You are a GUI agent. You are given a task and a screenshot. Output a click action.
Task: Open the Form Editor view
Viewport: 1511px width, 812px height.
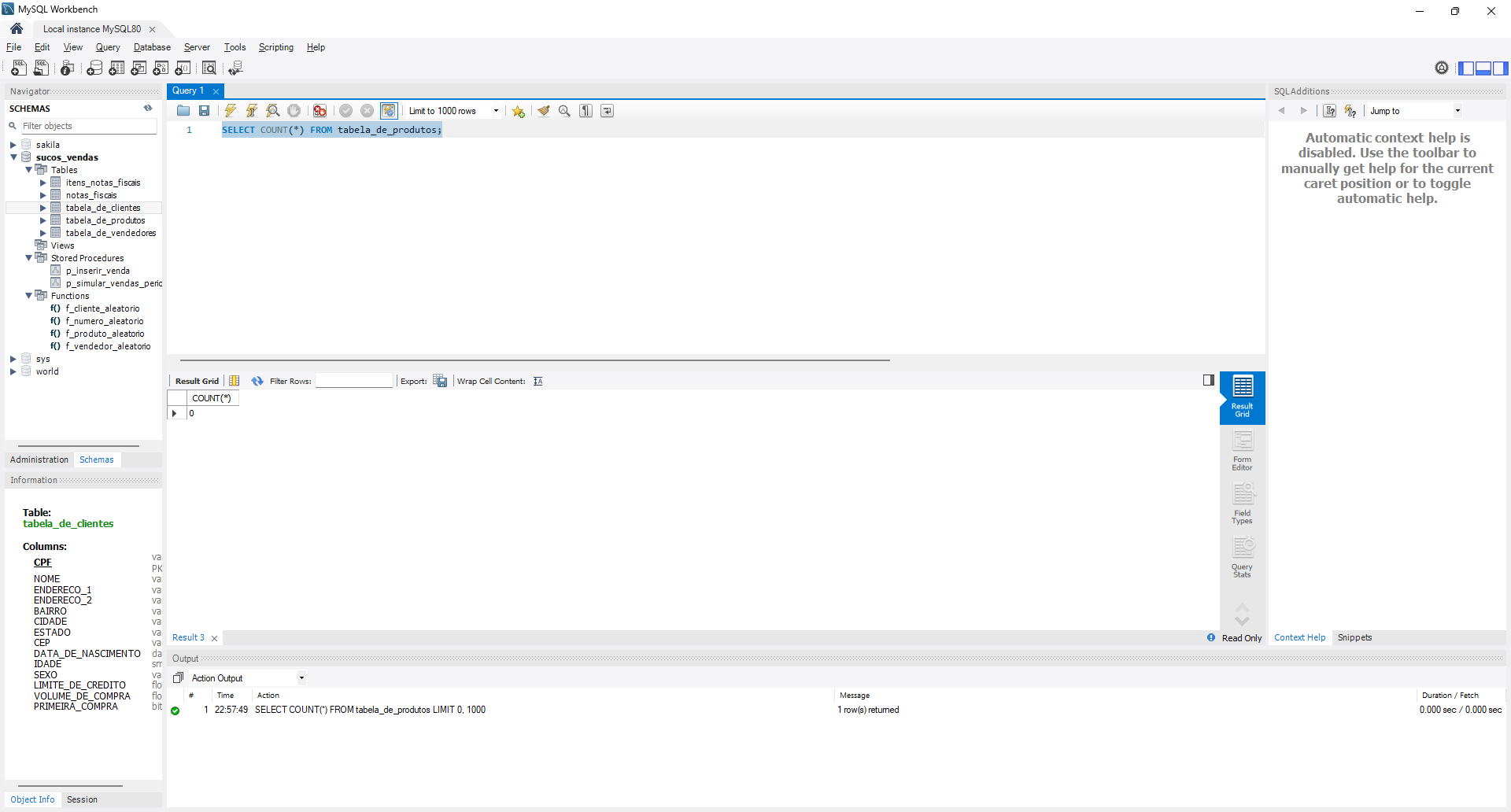tap(1243, 451)
